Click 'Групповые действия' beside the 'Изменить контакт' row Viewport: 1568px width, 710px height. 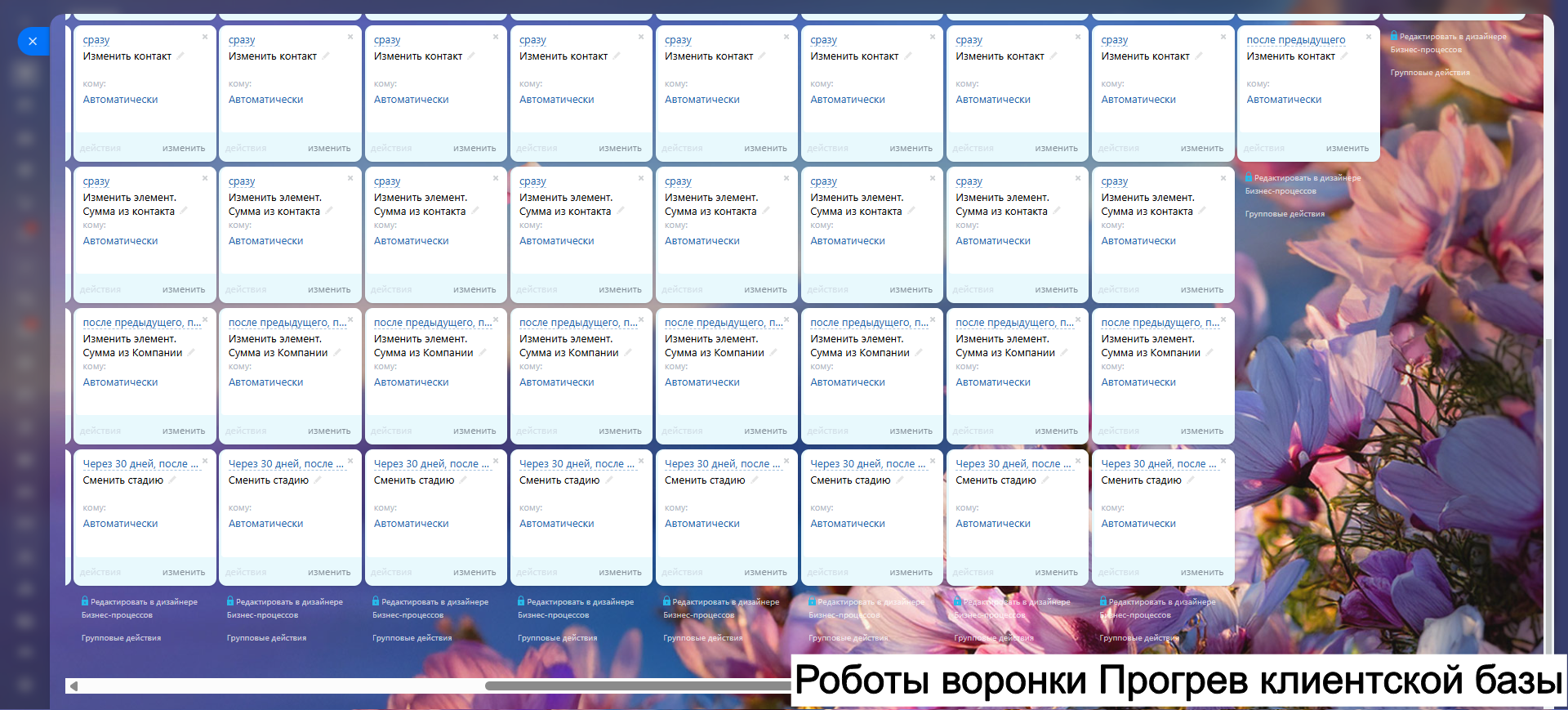pyautogui.click(x=1430, y=73)
